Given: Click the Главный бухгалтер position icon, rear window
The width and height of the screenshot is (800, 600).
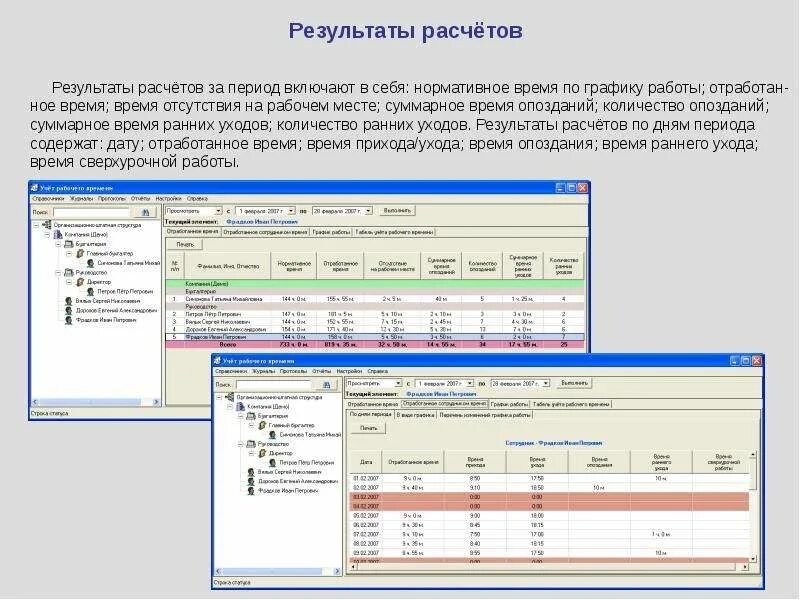Looking at the screenshot, I should (80, 253).
